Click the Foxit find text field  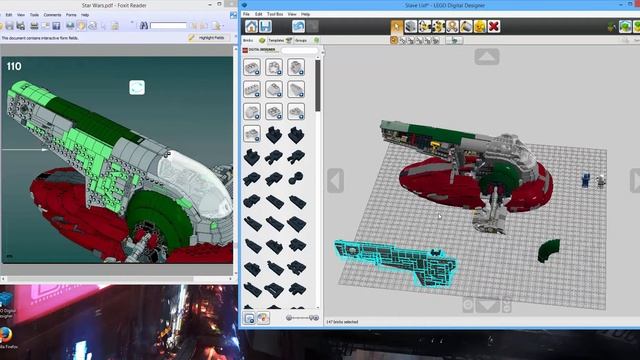click(168, 26)
